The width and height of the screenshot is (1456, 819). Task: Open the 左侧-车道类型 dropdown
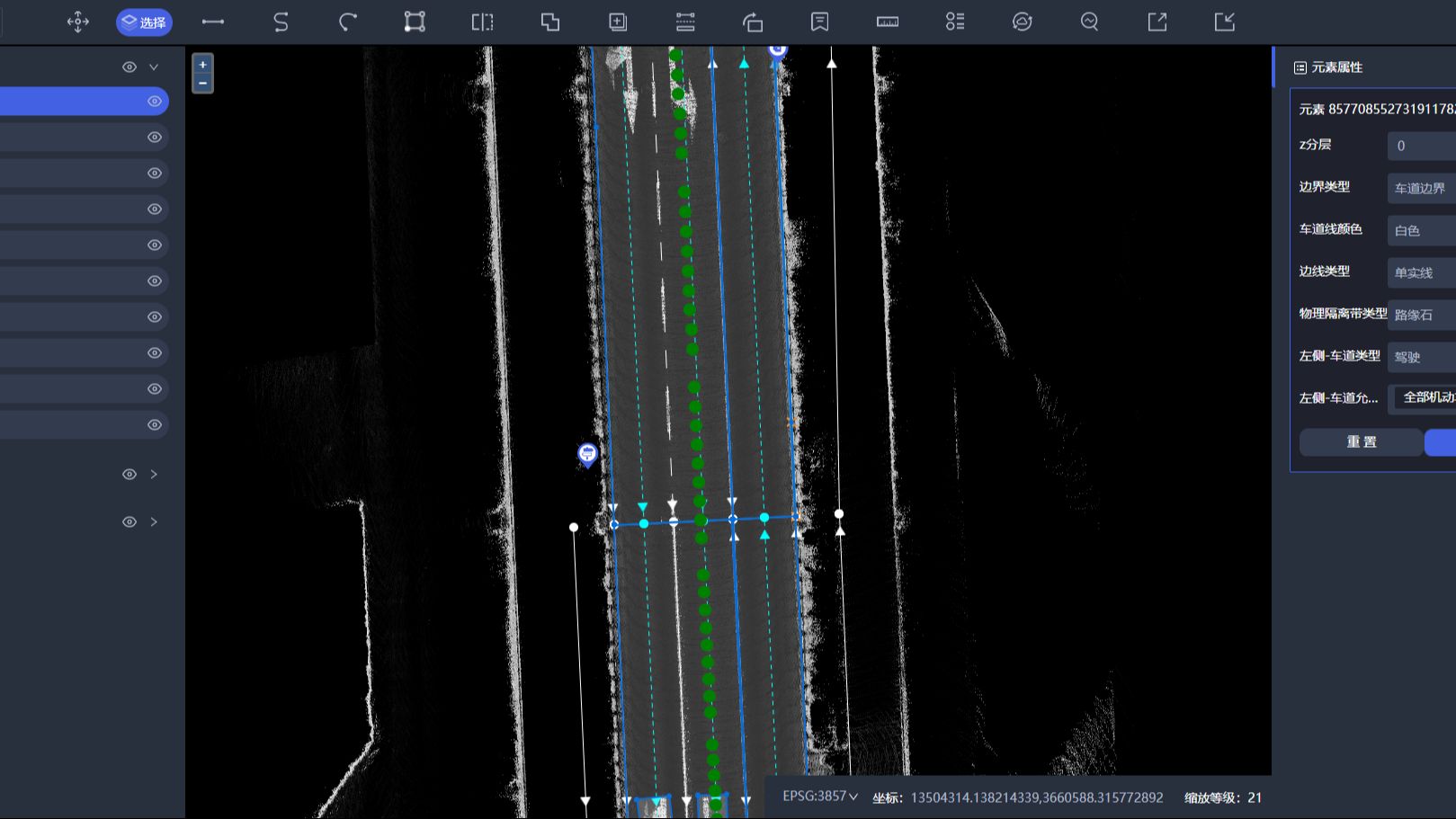pos(1422,357)
